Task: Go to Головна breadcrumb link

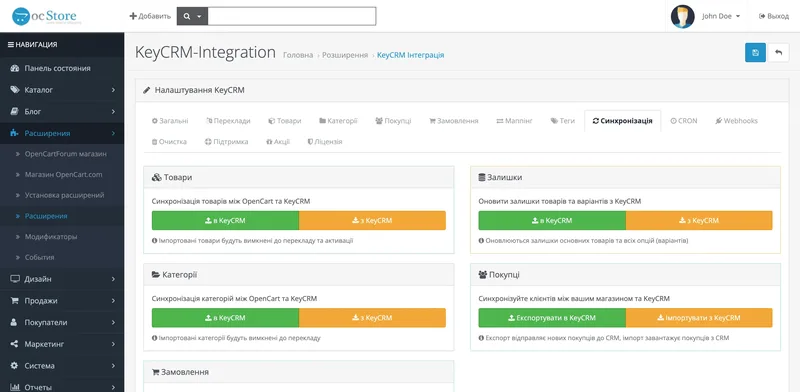Action: [298, 55]
